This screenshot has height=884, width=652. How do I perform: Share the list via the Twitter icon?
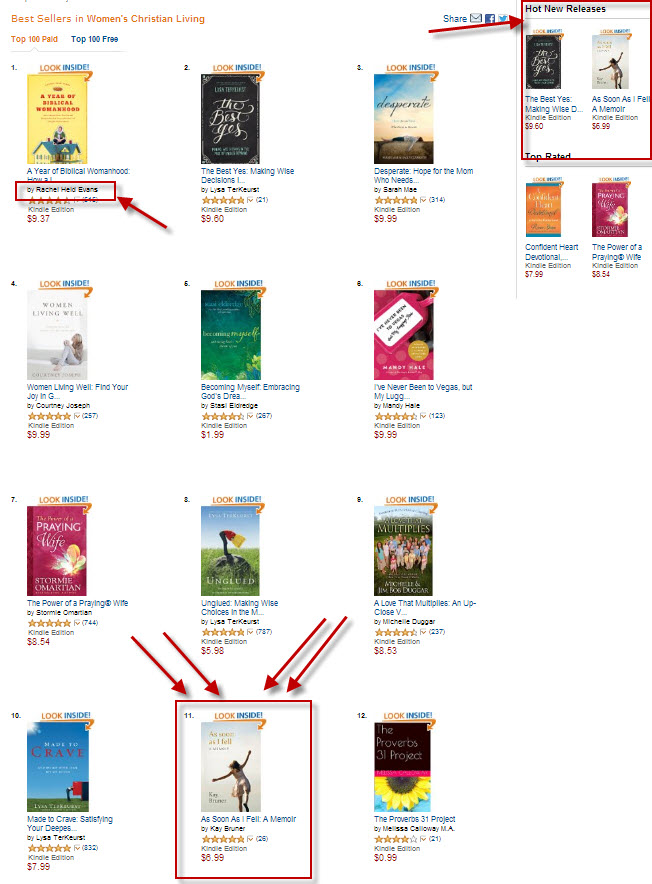pos(503,18)
